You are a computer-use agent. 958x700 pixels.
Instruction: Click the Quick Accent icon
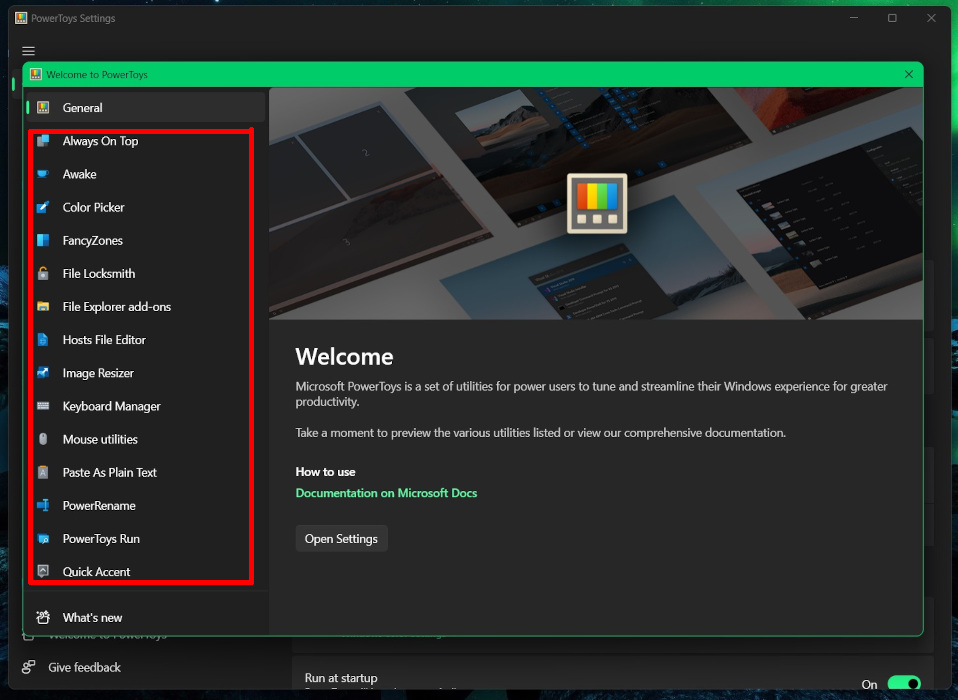(x=44, y=571)
